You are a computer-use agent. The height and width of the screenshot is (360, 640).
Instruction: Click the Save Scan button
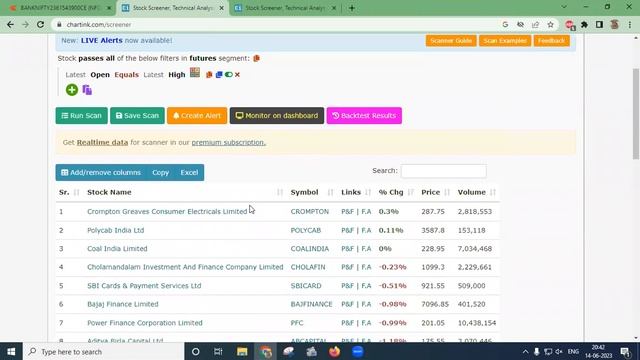click(x=137, y=116)
